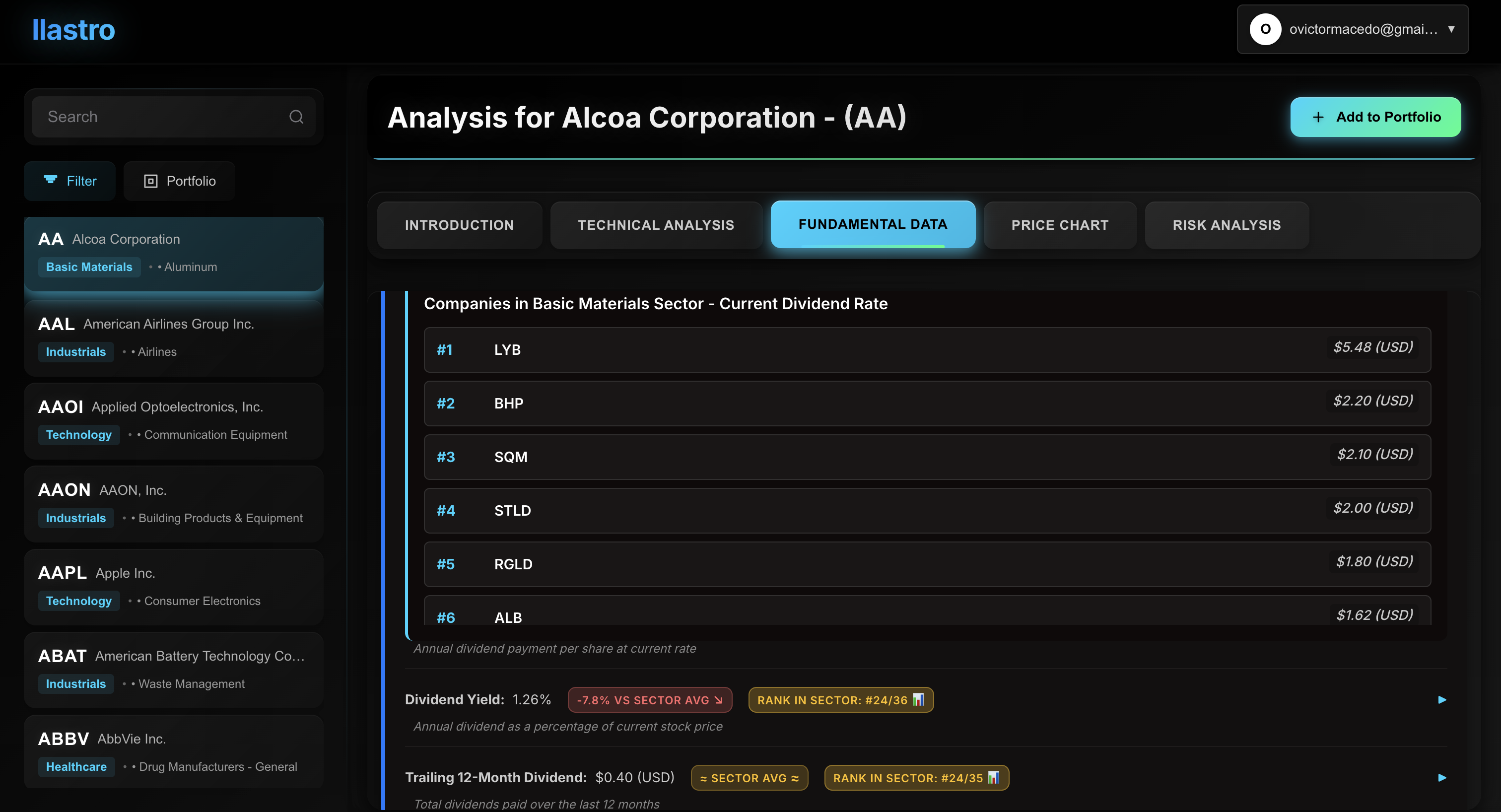Open the Portfolio button

180,181
